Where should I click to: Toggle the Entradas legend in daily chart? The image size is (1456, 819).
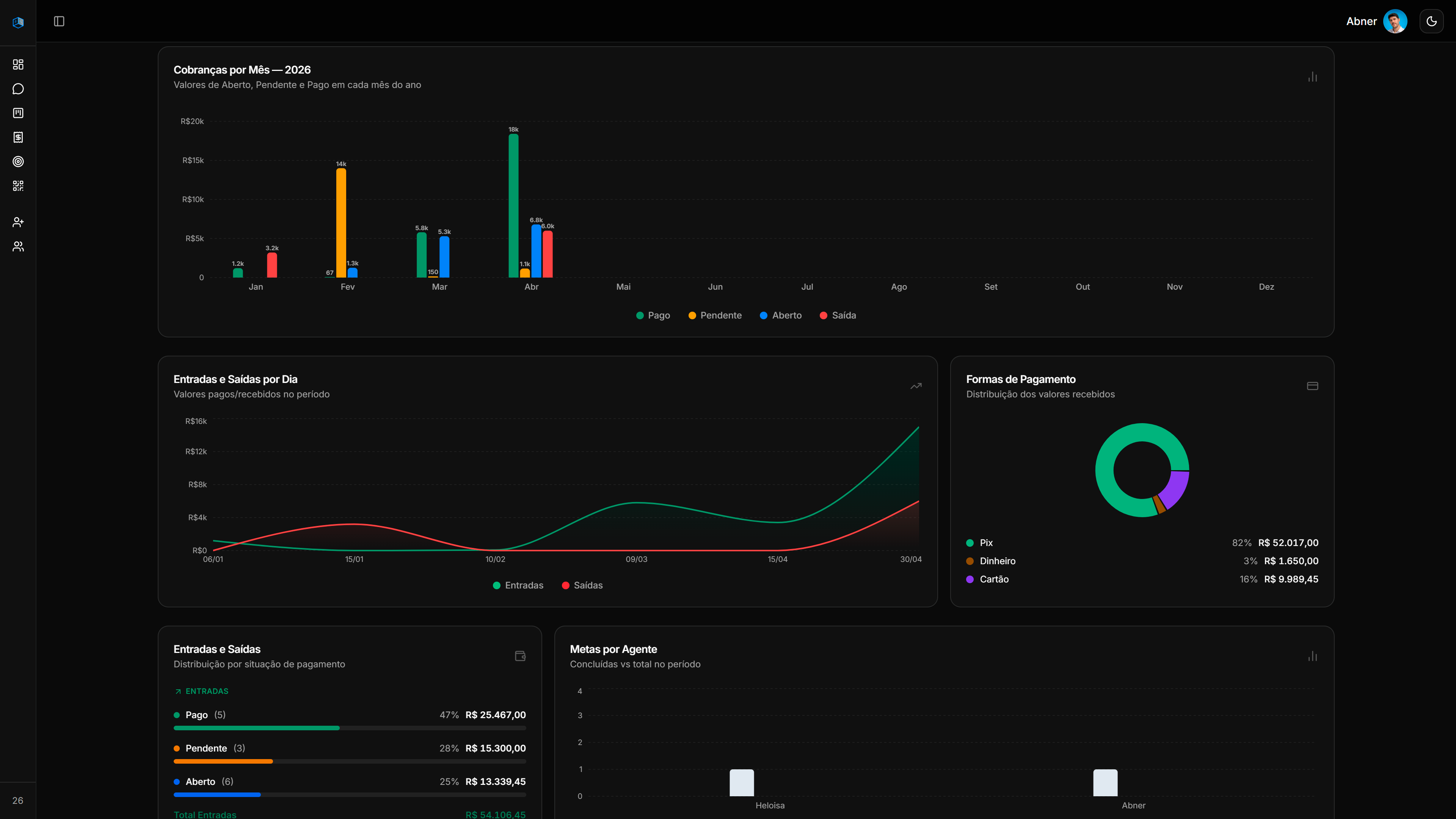click(518, 585)
